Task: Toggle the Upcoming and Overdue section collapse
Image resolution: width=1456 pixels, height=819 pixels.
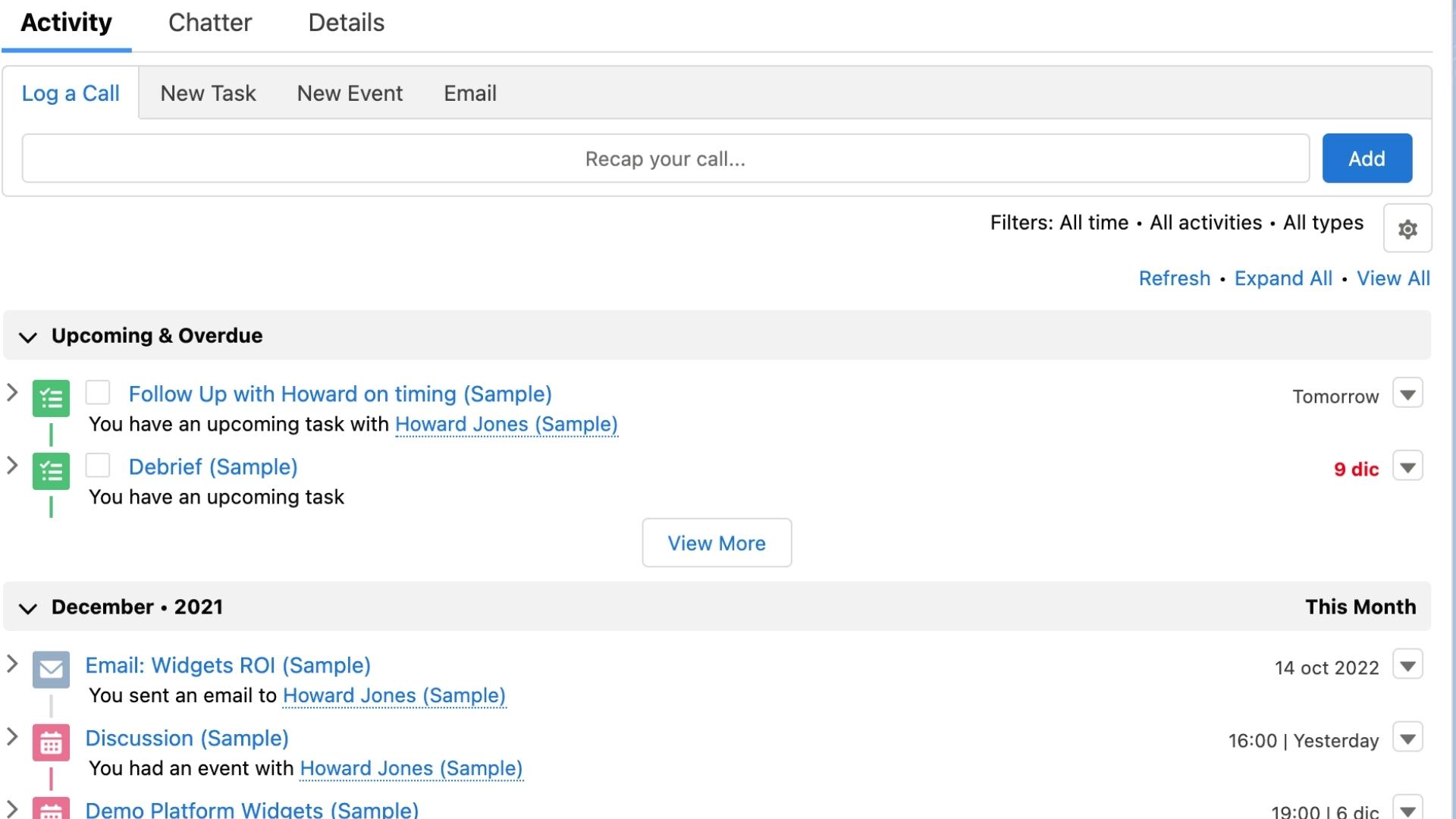Action: pos(29,337)
